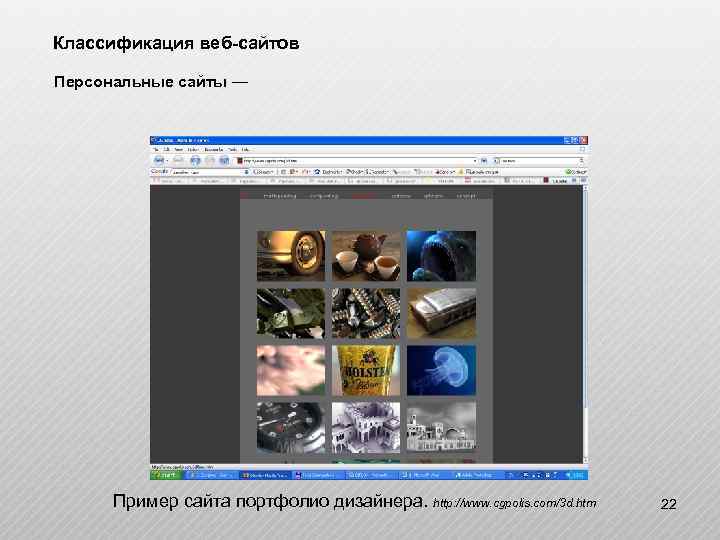Screen dimensions: 720x540
Task: Open the harmonica render thumbnail
Action: click(x=441, y=313)
